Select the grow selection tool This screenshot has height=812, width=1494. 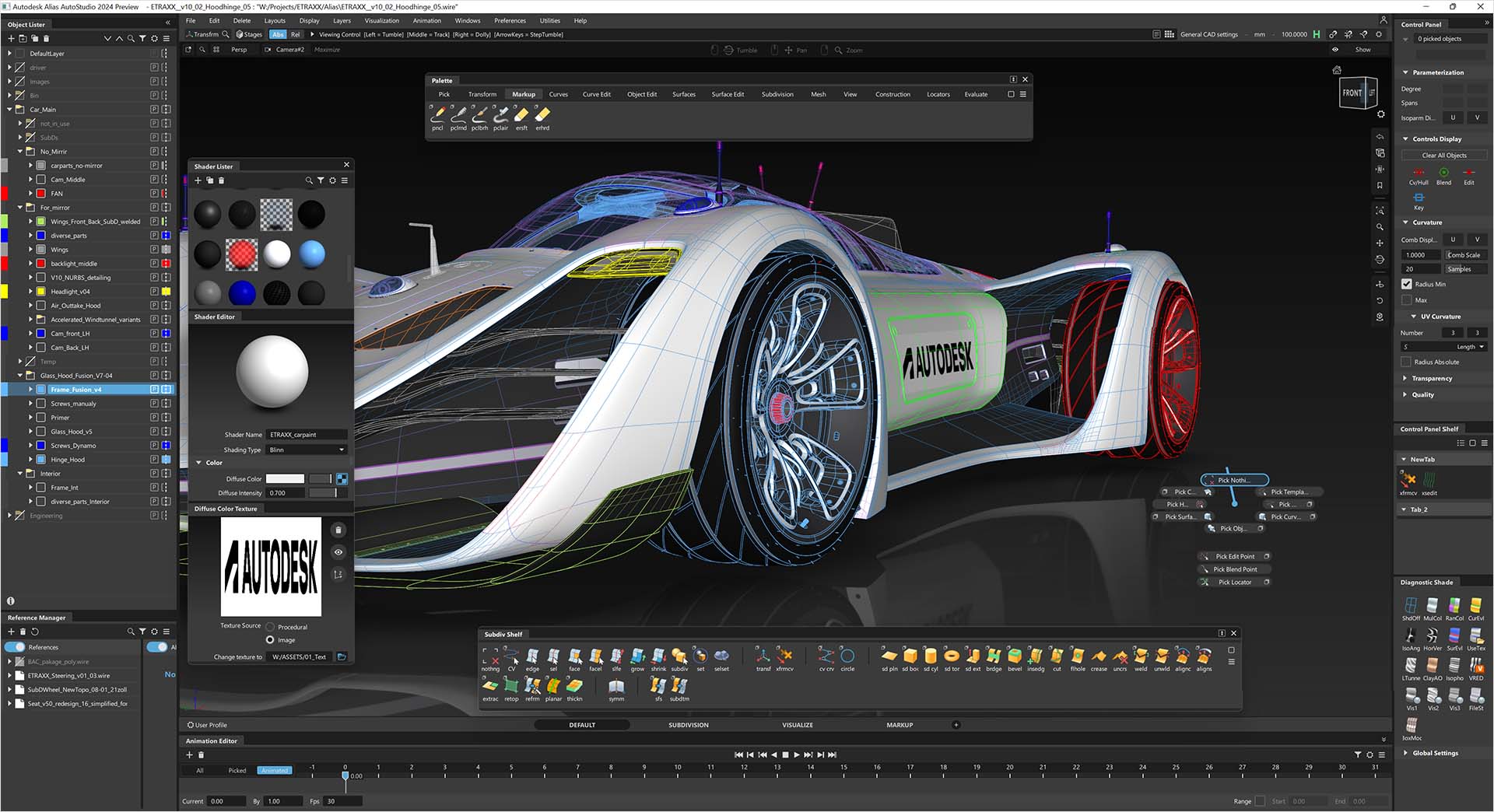coord(637,657)
